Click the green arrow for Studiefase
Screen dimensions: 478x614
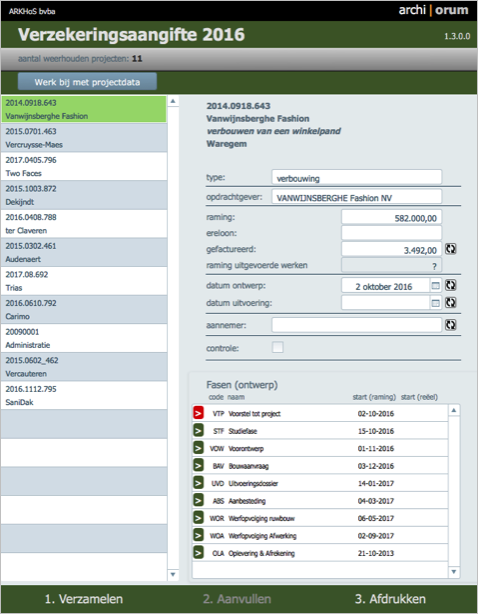tap(198, 430)
